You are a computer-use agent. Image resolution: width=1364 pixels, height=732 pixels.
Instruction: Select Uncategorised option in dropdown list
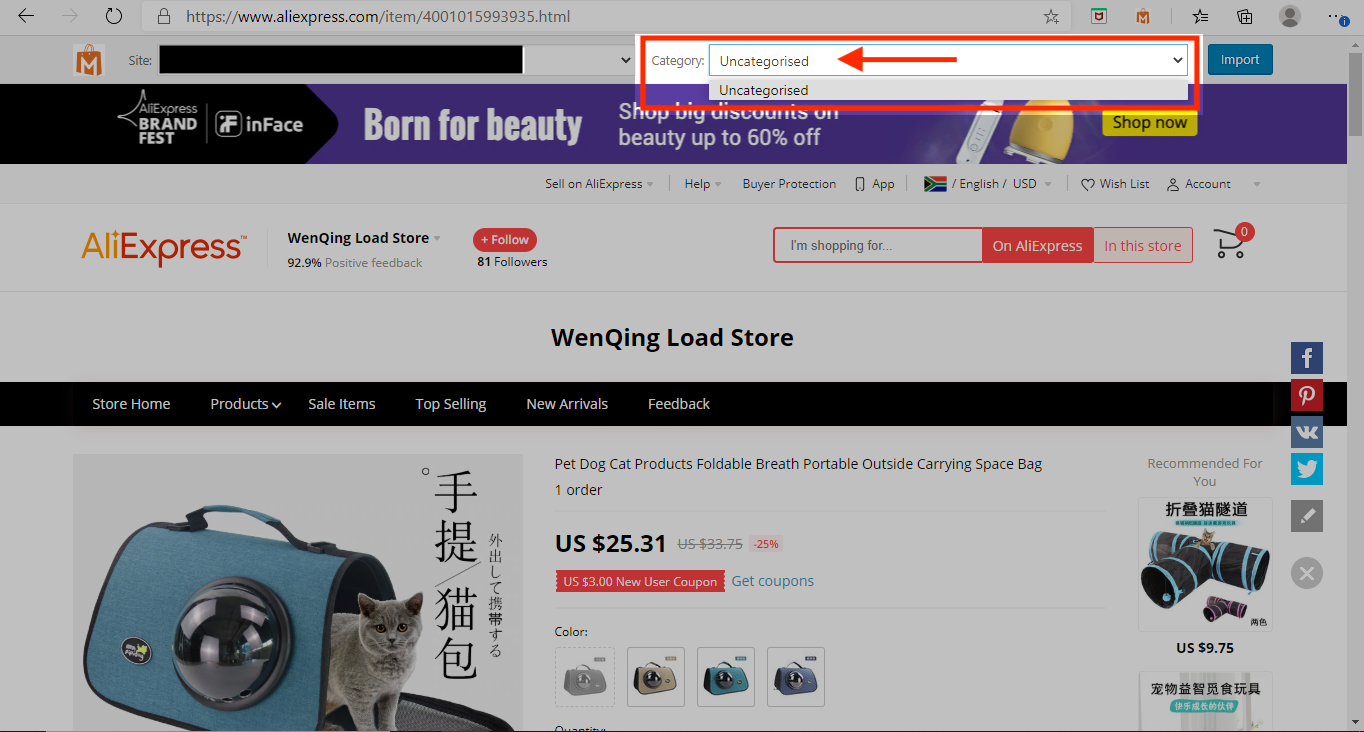tap(948, 90)
